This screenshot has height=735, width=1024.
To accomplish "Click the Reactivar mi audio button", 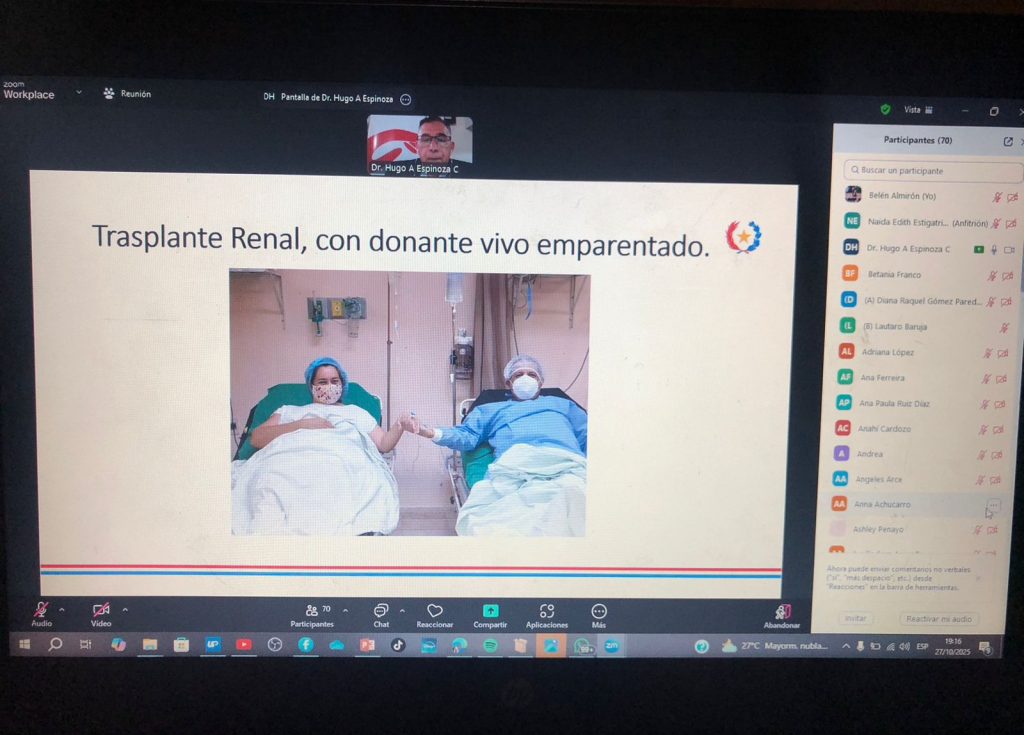I will 939,619.
